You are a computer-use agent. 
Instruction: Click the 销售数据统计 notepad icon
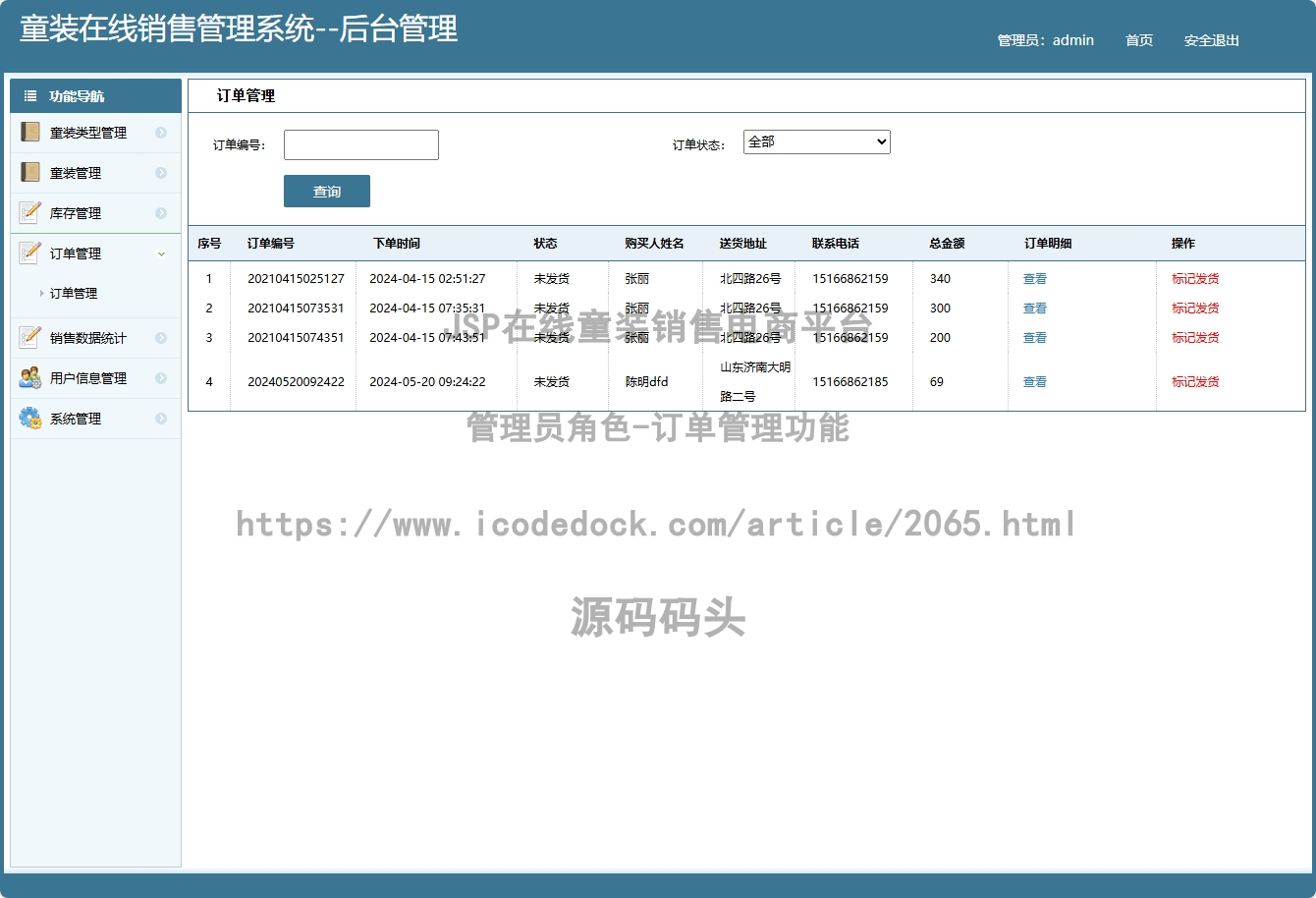(x=29, y=338)
